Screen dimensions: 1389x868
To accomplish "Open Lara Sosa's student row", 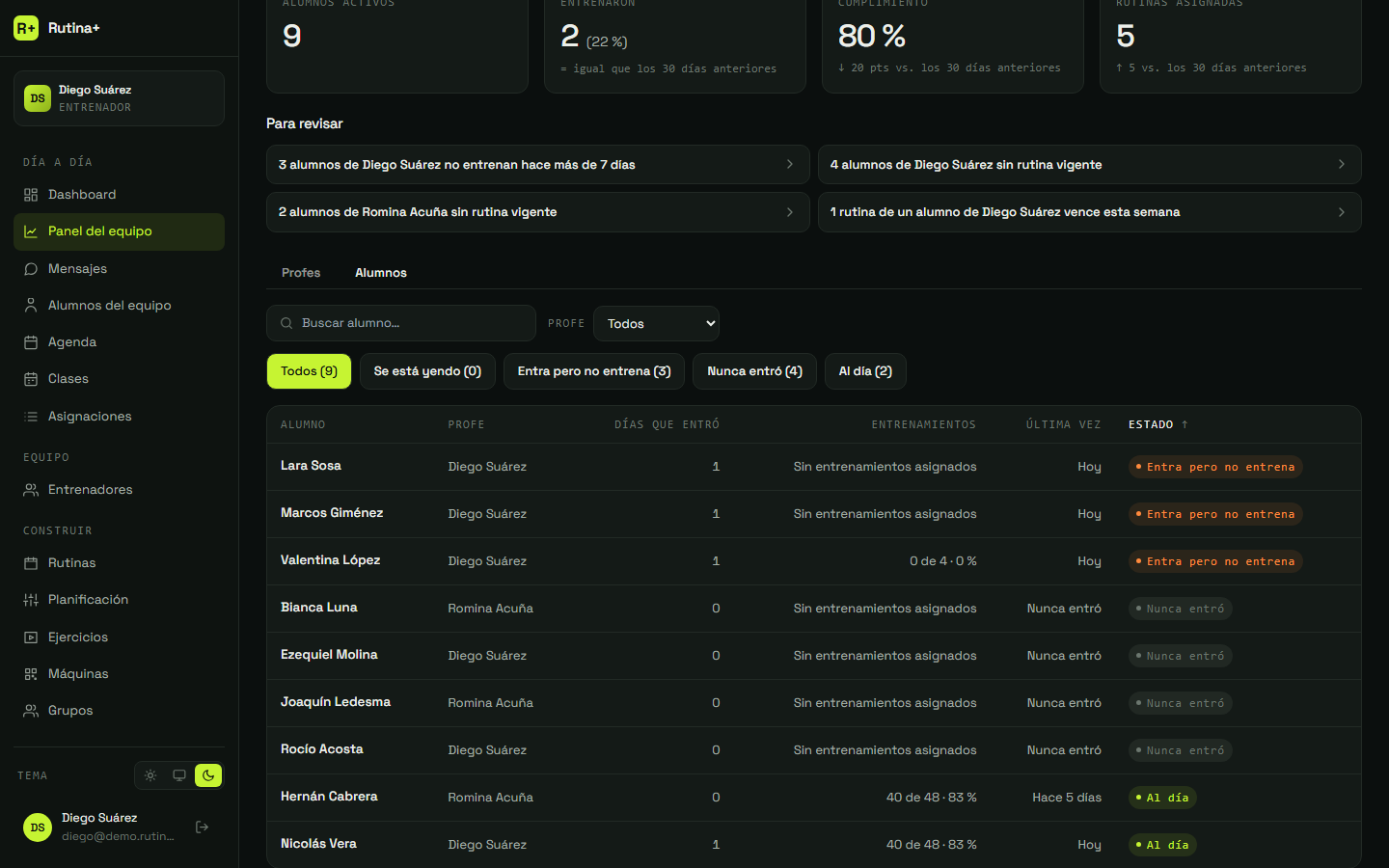I will click(x=814, y=467).
